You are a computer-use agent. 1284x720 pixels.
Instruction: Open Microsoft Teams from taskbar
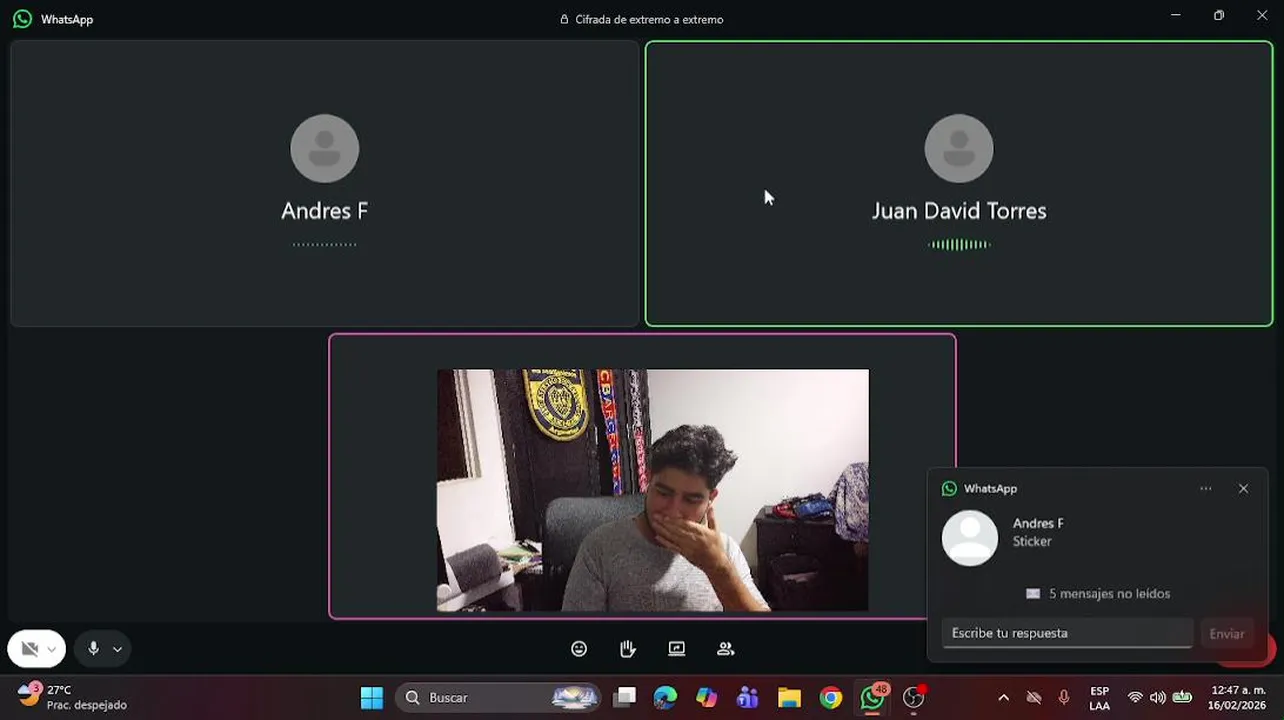pyautogui.click(x=747, y=698)
